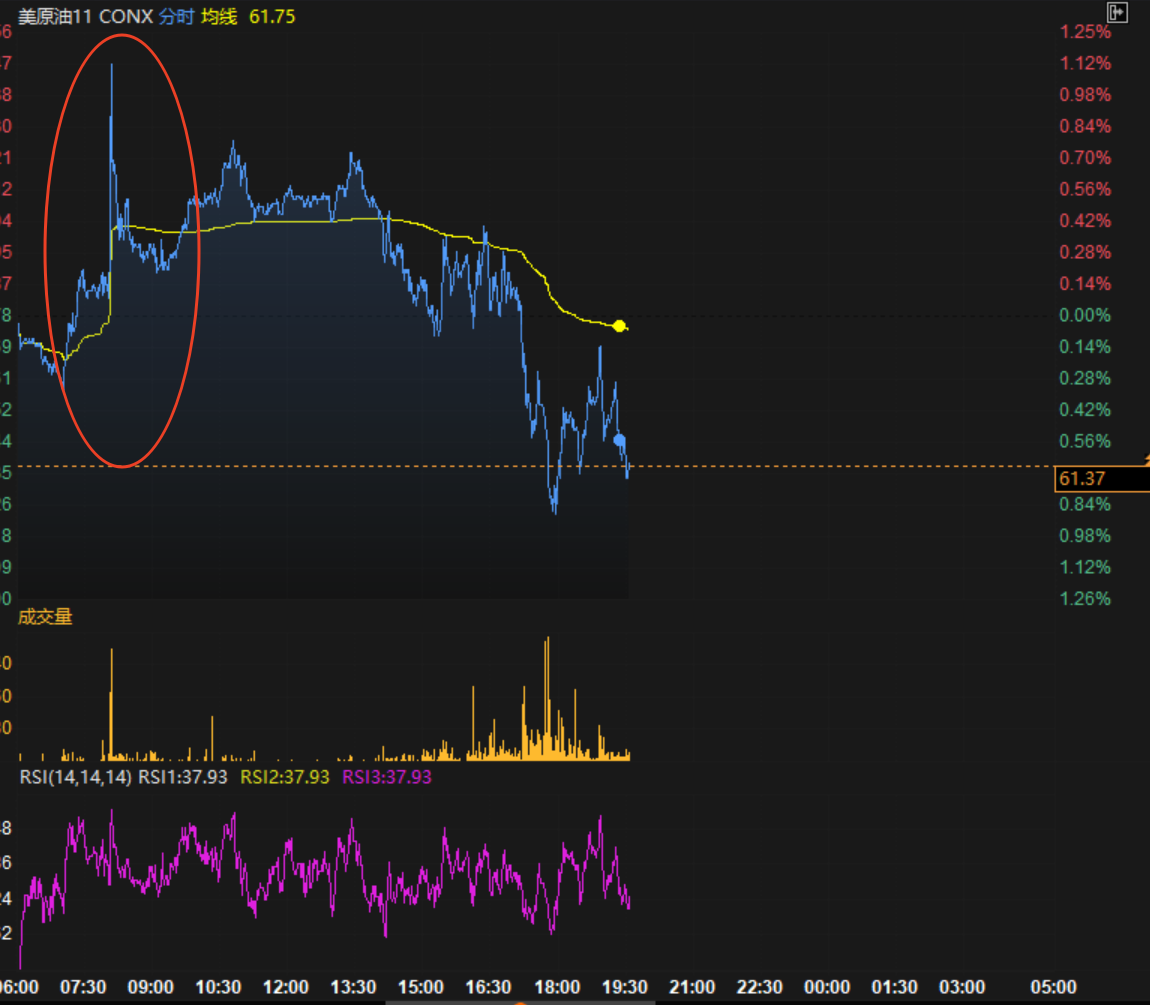This screenshot has width=1150, height=1005.
Task: Click the 03:00 time axis label
Action: pyautogui.click(x=962, y=987)
